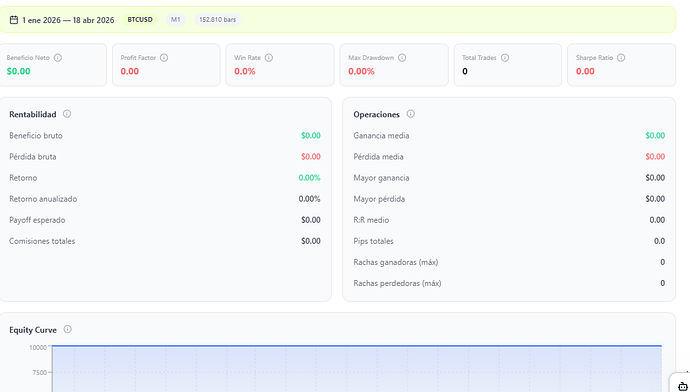690x392 pixels.
Task: Click the Retorno row label
Action: coord(23,178)
